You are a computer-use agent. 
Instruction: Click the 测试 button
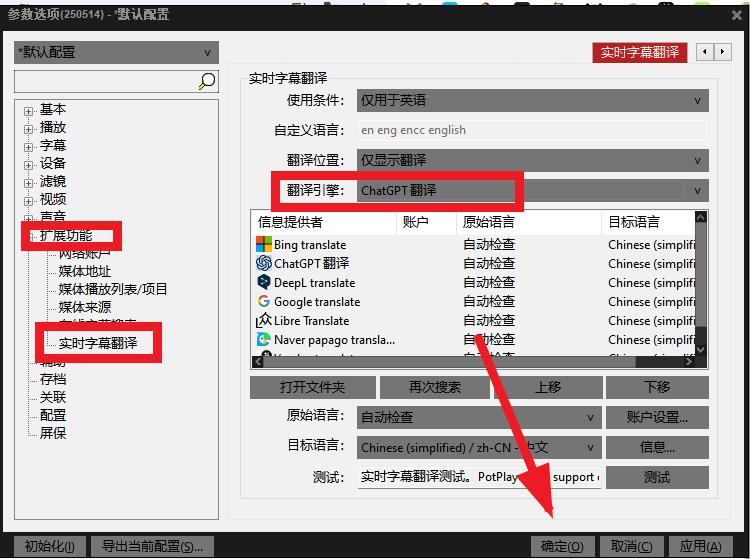tap(657, 477)
